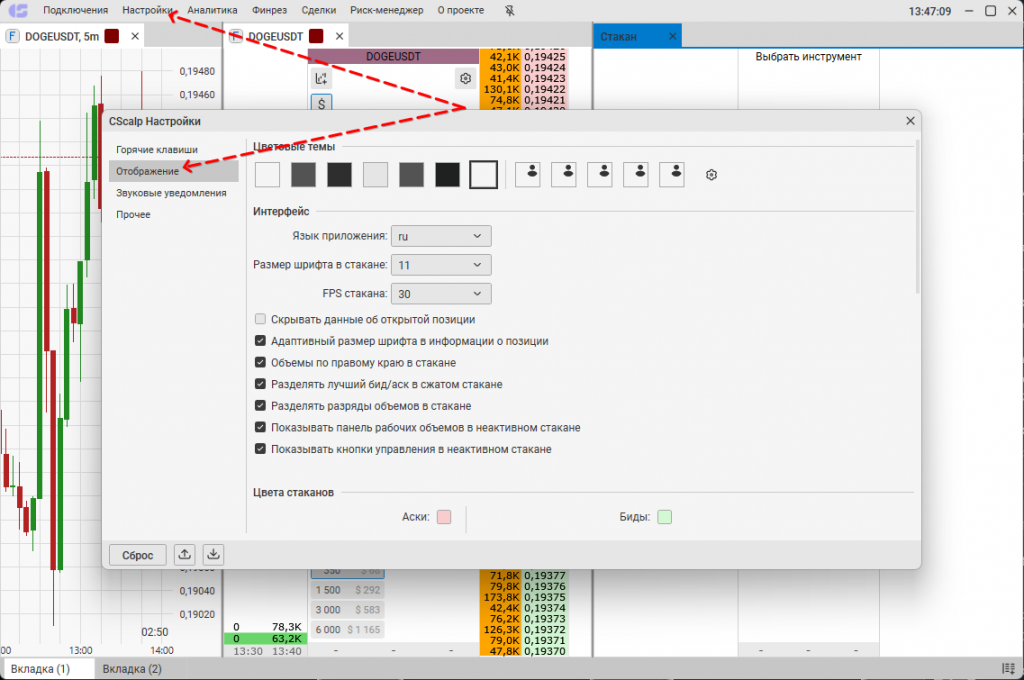1024x680 pixels.
Task: Pick the Аски color swatch
Action: point(444,517)
